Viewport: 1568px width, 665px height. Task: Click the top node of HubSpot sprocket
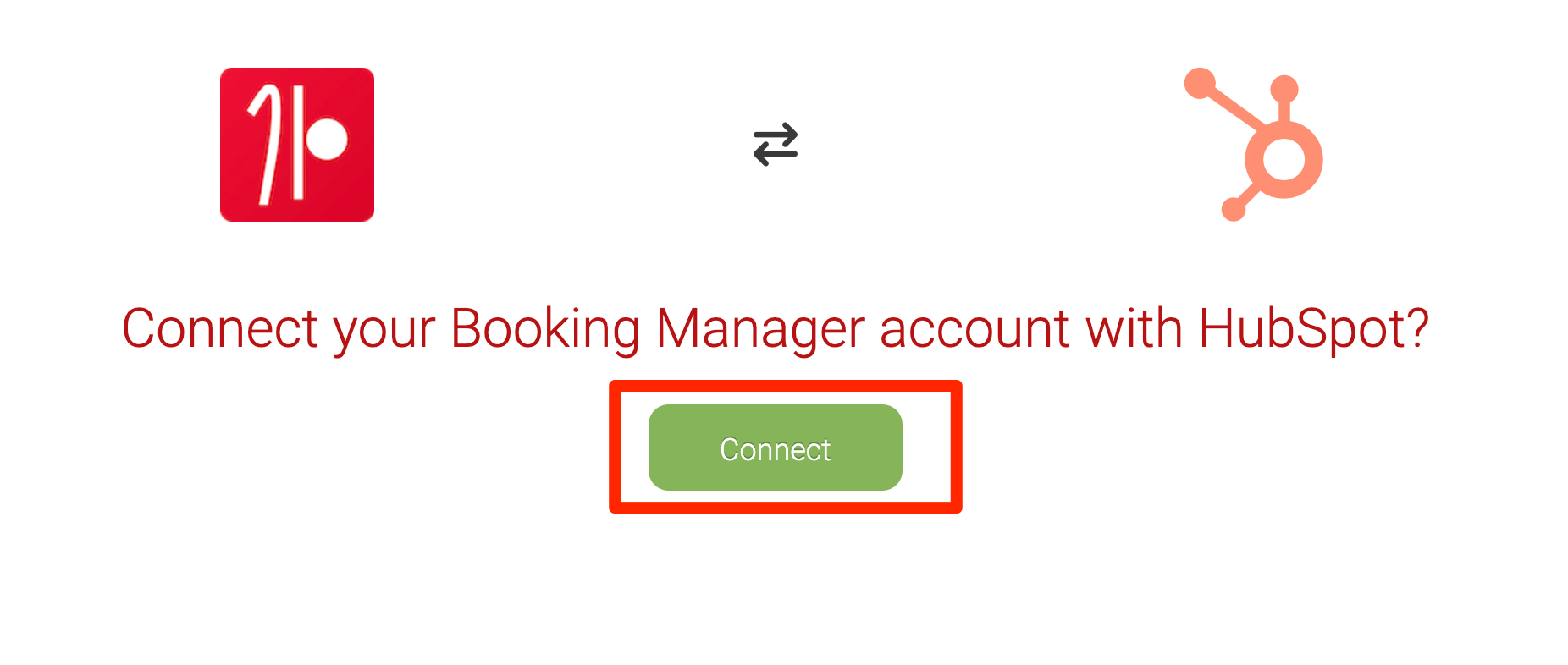[1284, 88]
